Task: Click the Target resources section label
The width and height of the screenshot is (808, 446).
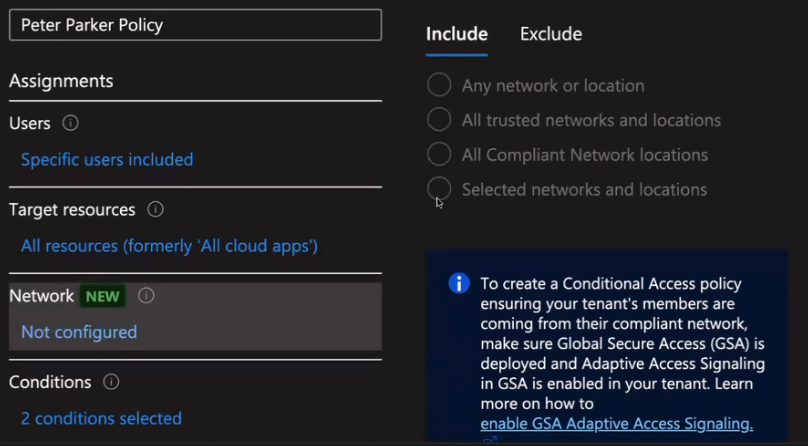Action: point(72,210)
